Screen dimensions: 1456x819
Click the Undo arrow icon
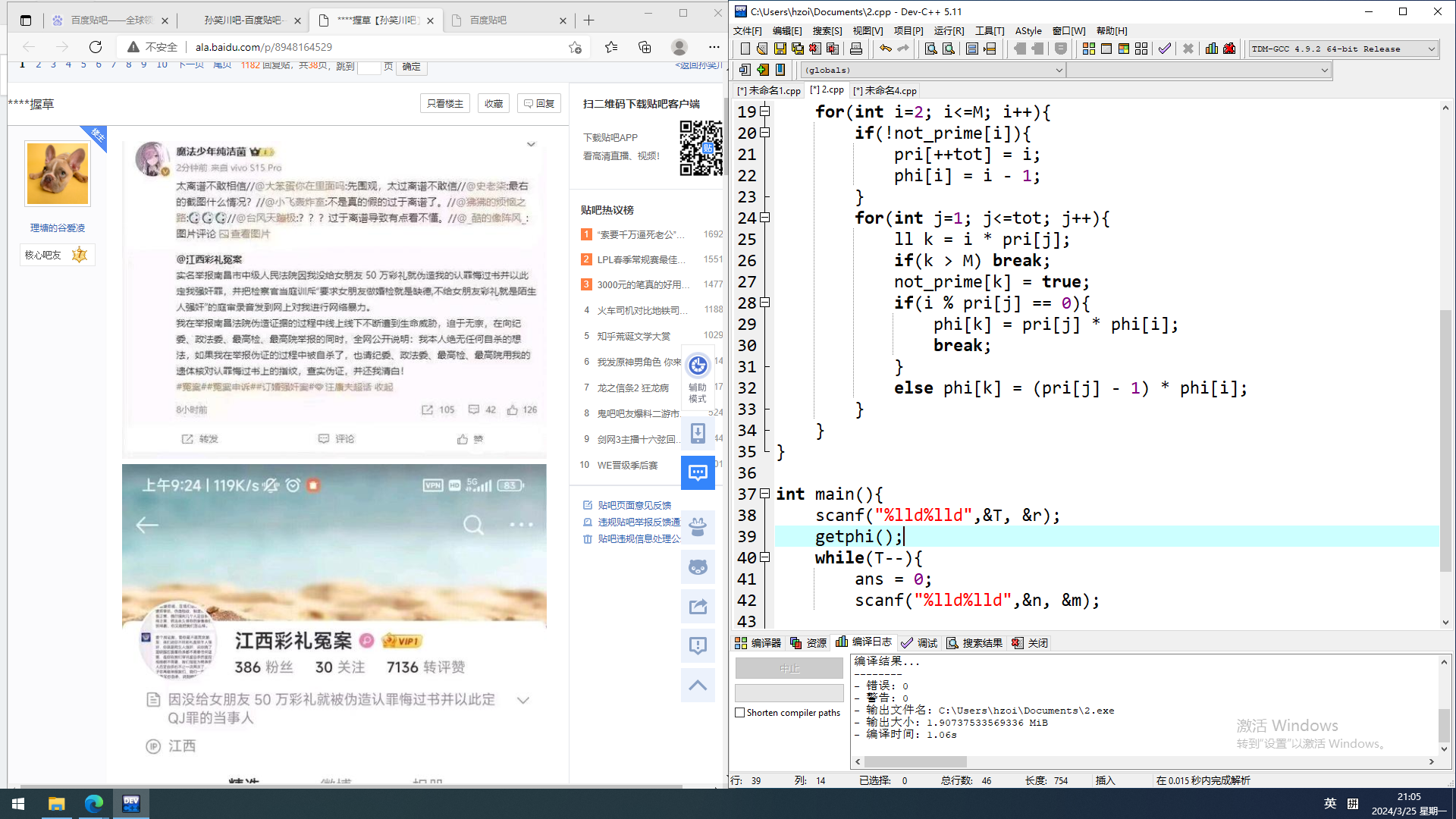(x=885, y=49)
